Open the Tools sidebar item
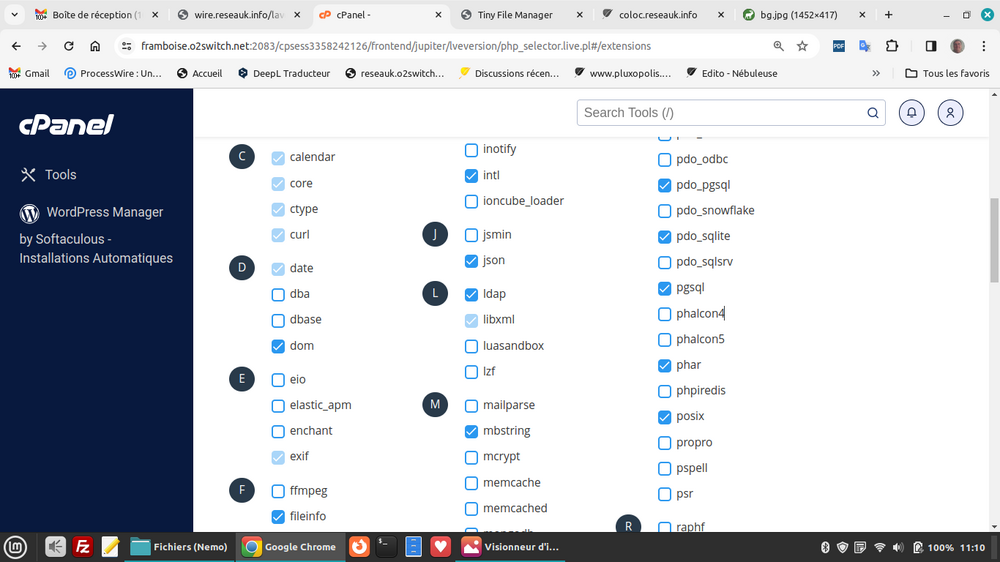Screen dimensions: 1000x562 pyautogui.click(x=48, y=175)
